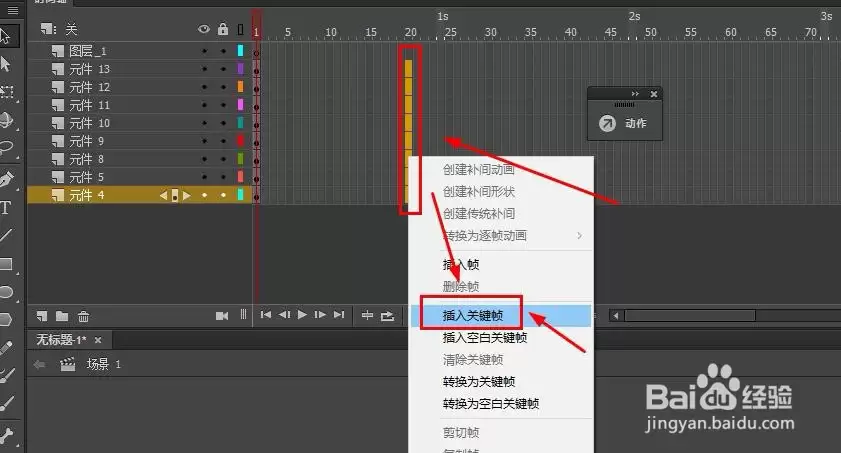Step back one frame

(x=284, y=315)
